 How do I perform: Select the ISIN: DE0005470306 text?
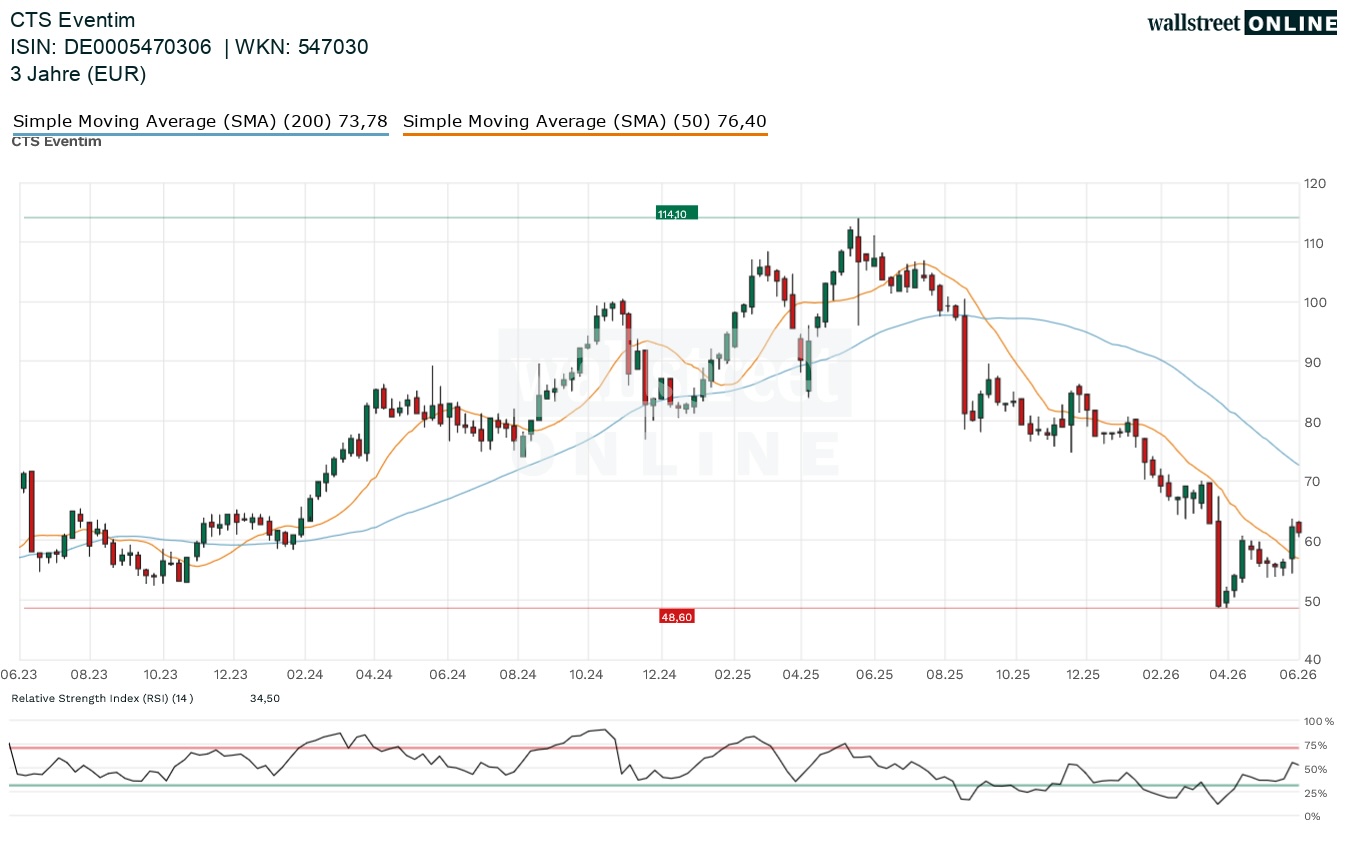pos(111,47)
